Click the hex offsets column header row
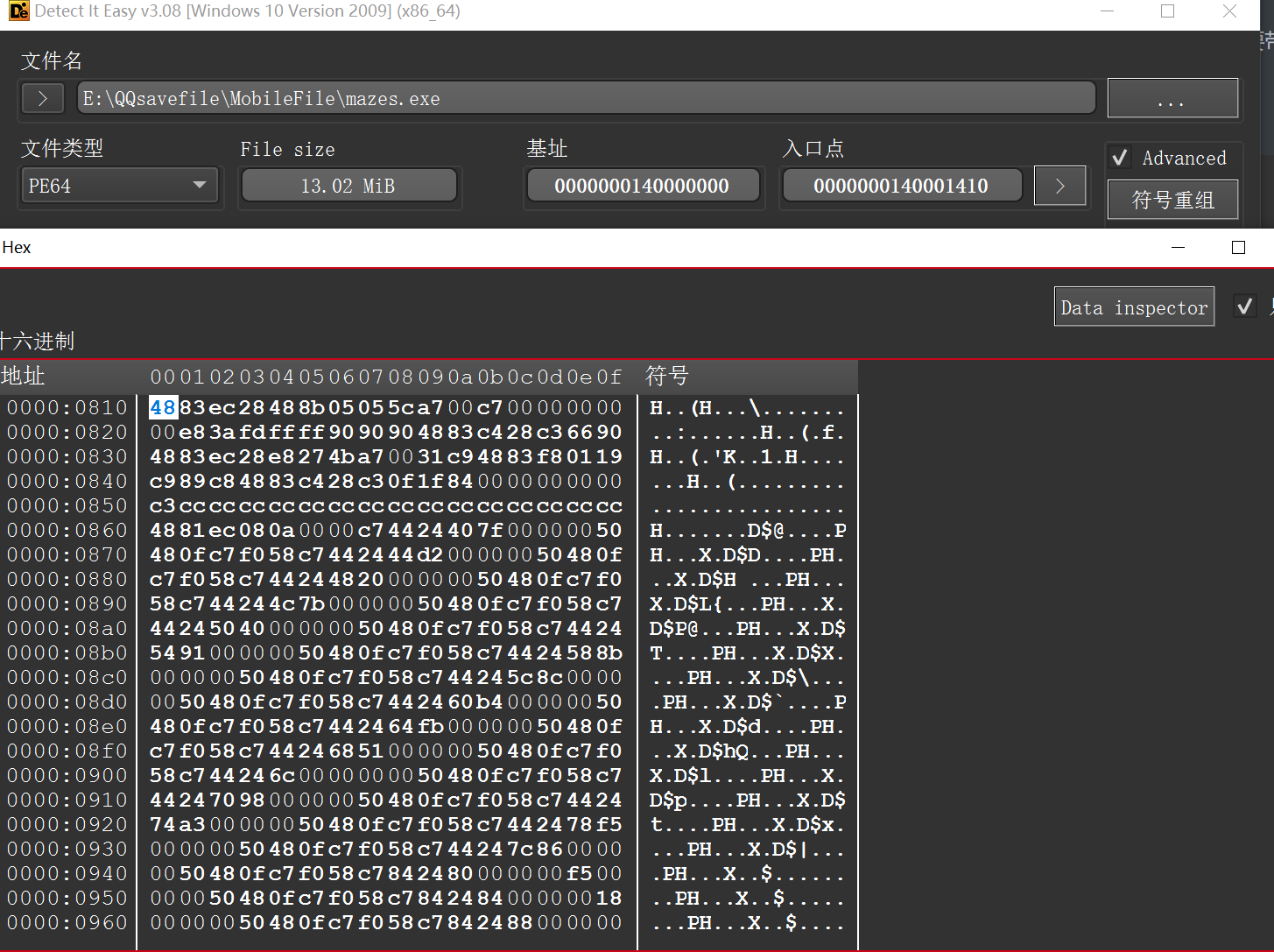 (x=385, y=377)
